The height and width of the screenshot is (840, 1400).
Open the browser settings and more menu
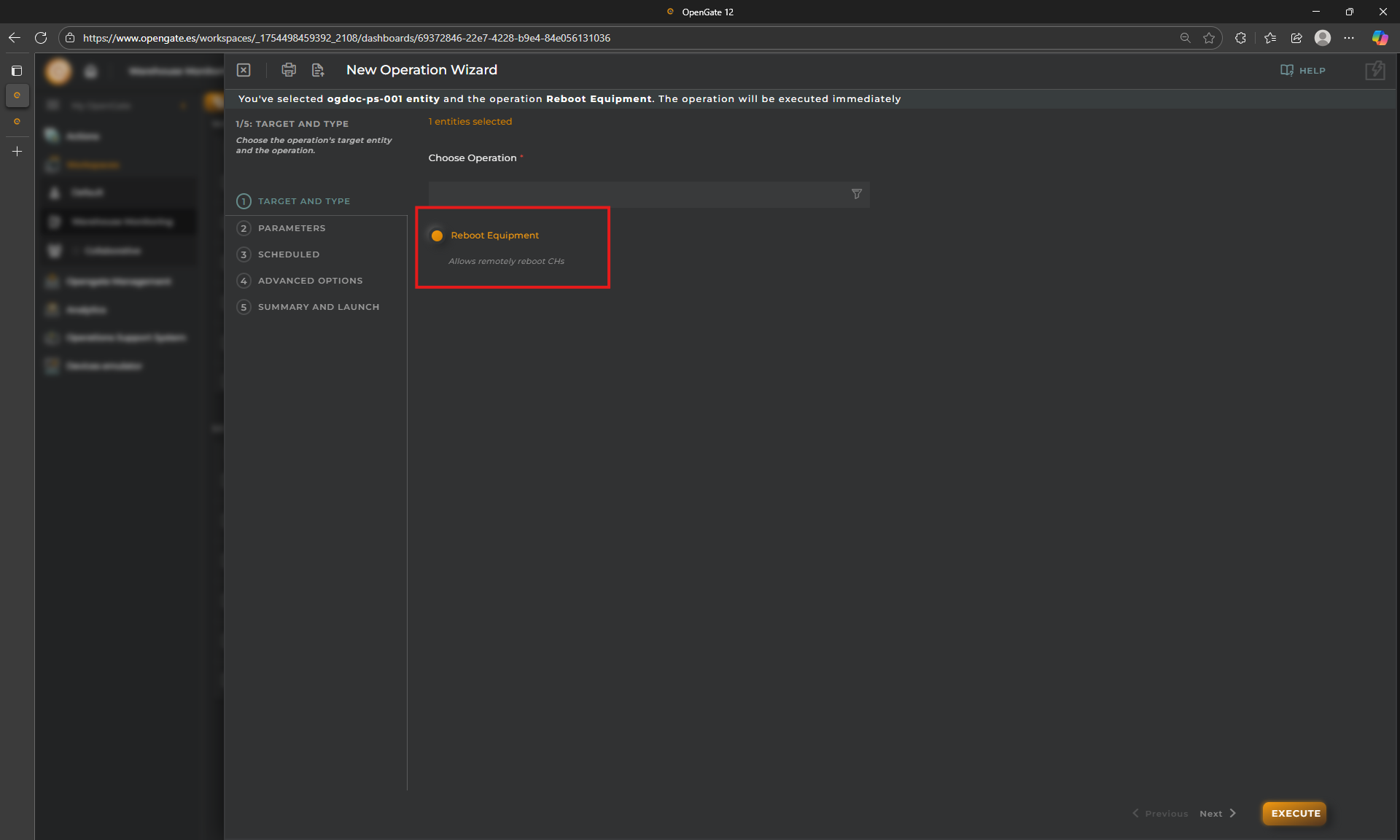[x=1349, y=38]
